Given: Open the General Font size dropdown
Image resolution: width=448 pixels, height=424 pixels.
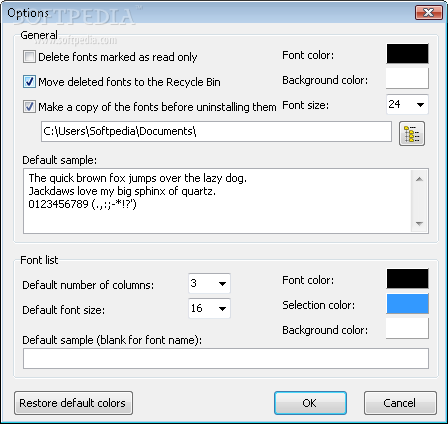Looking at the screenshot, I should 407,105.
